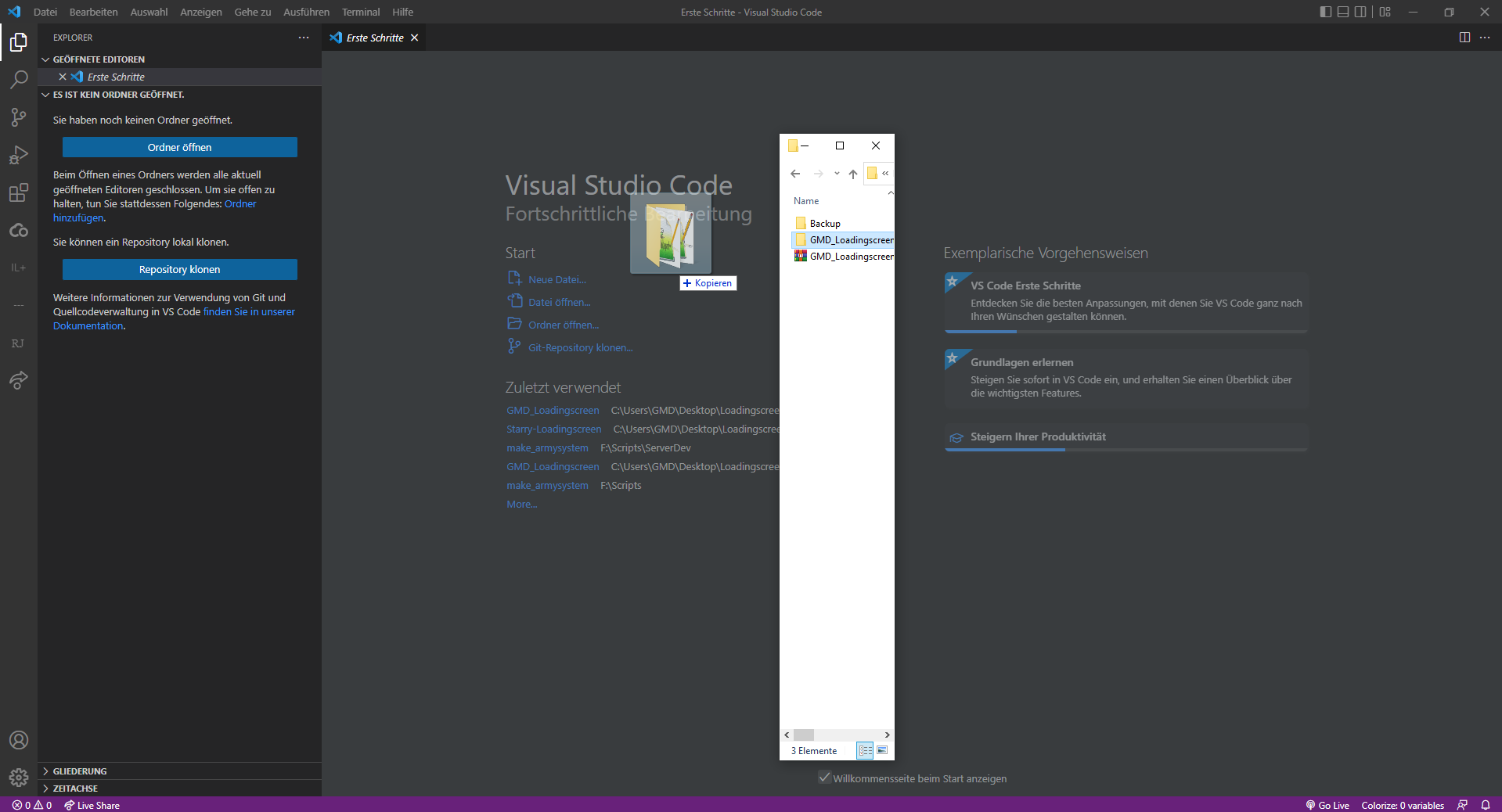This screenshot has width=1502, height=812.
Task: Go up one level in file explorer window
Action: [853, 174]
